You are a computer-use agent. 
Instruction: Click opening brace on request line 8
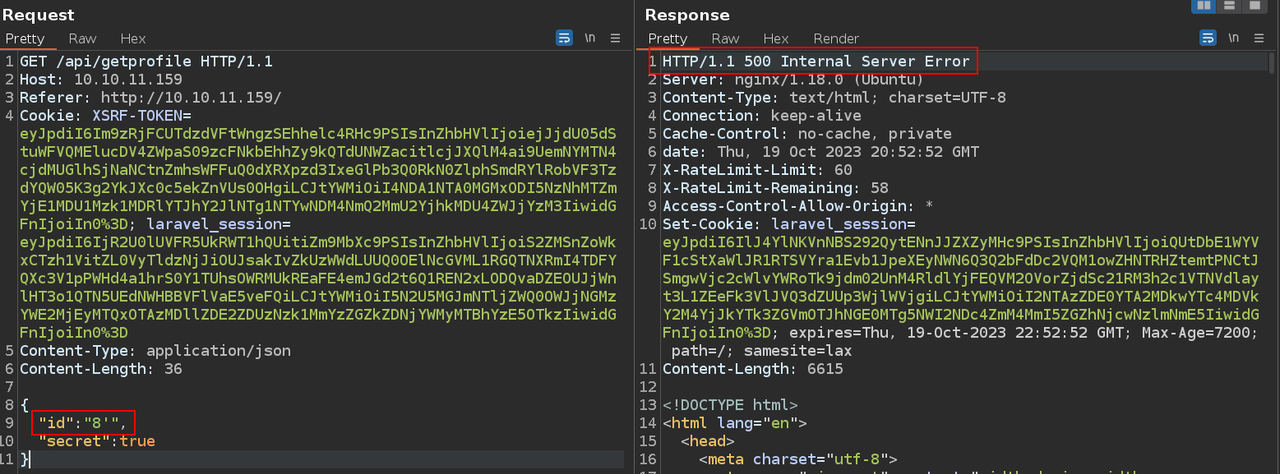(x=25, y=405)
